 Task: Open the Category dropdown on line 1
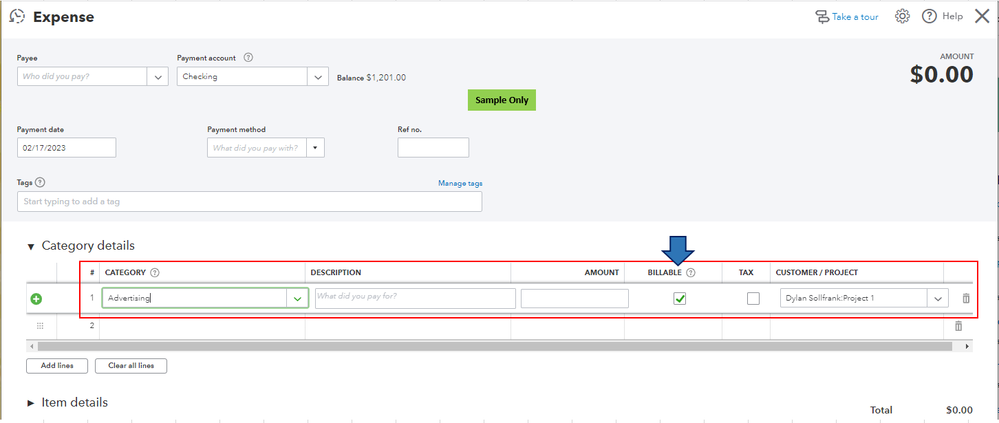pos(297,298)
